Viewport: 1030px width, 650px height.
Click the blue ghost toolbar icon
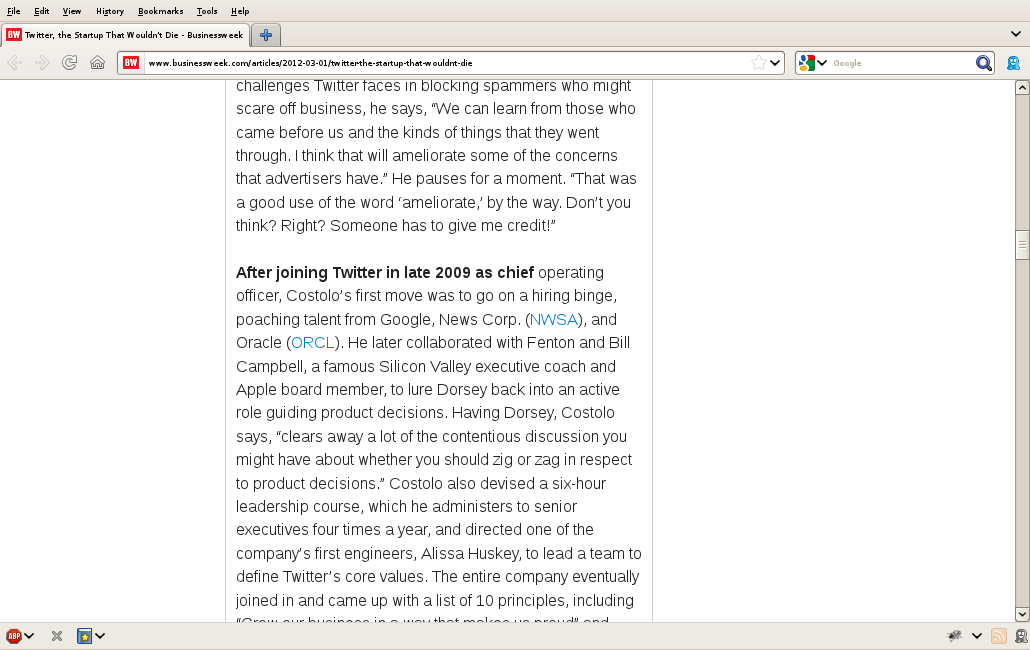[x=1014, y=63]
